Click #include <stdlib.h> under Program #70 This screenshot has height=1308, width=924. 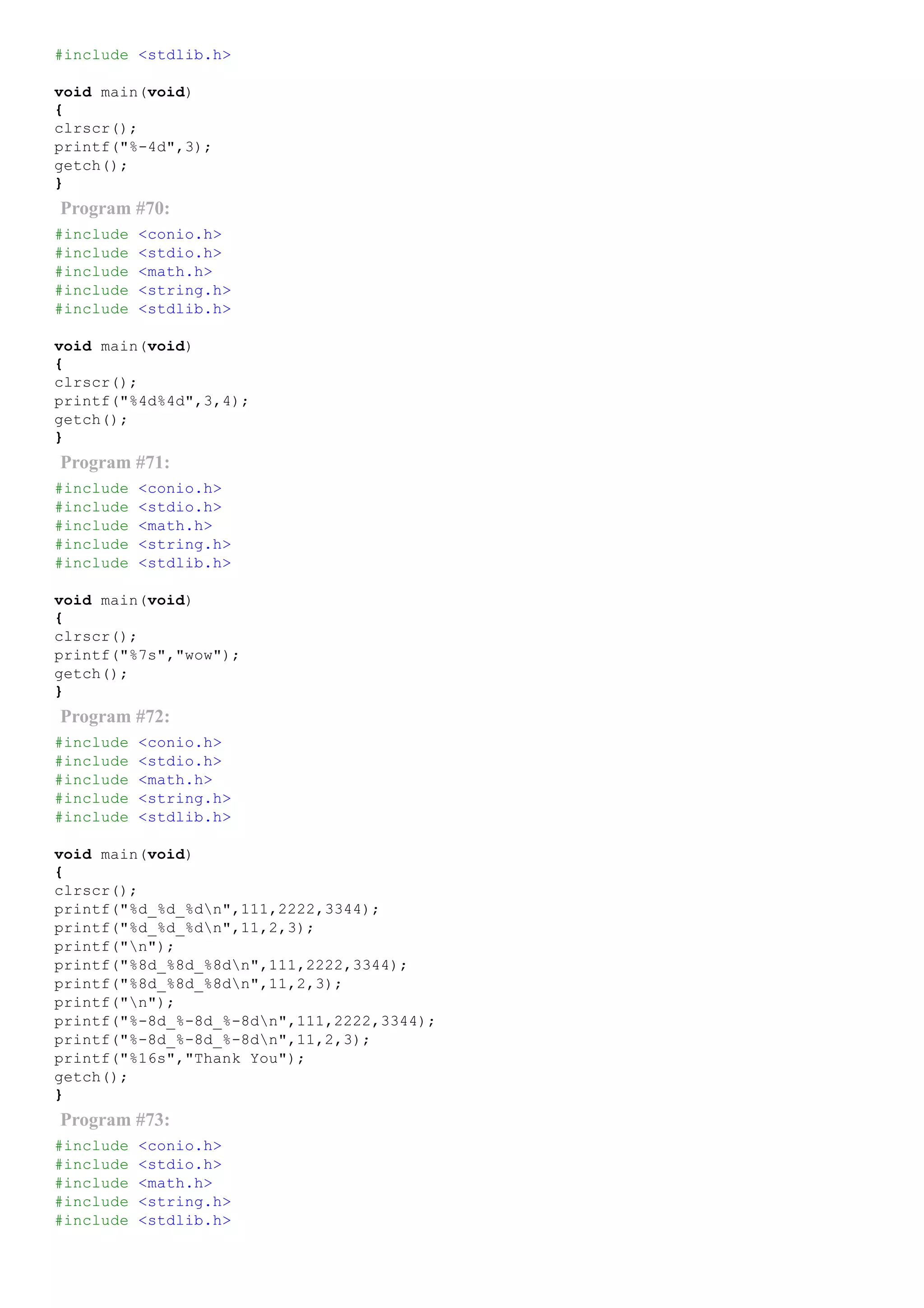tap(142, 309)
